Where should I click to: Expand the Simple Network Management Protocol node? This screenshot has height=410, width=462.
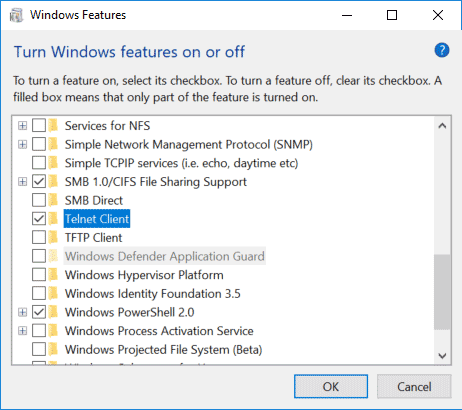22,144
